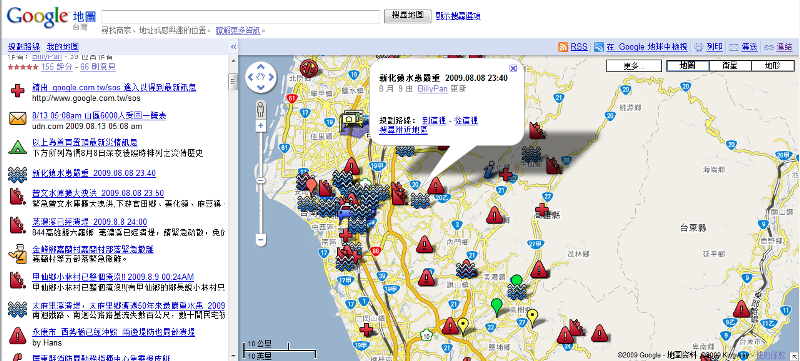This screenshot has height=361, width=800.
Task: Click the RSS feed icon
Action: click(563, 47)
